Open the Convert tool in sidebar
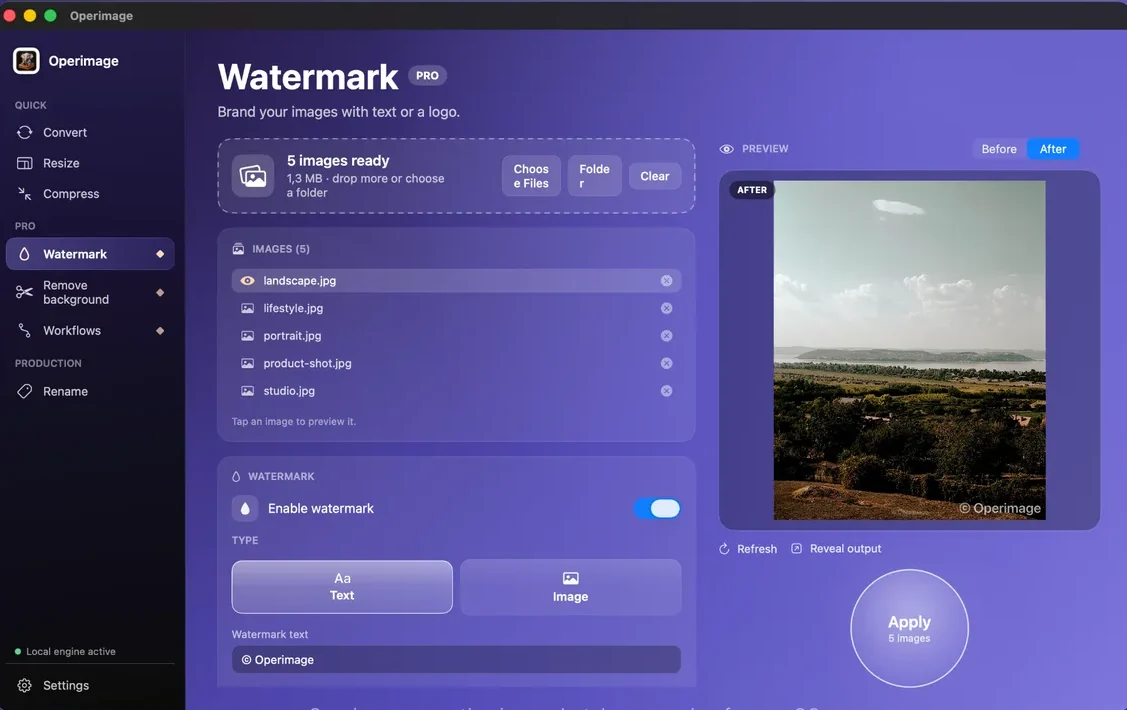1127x710 pixels. point(90,132)
